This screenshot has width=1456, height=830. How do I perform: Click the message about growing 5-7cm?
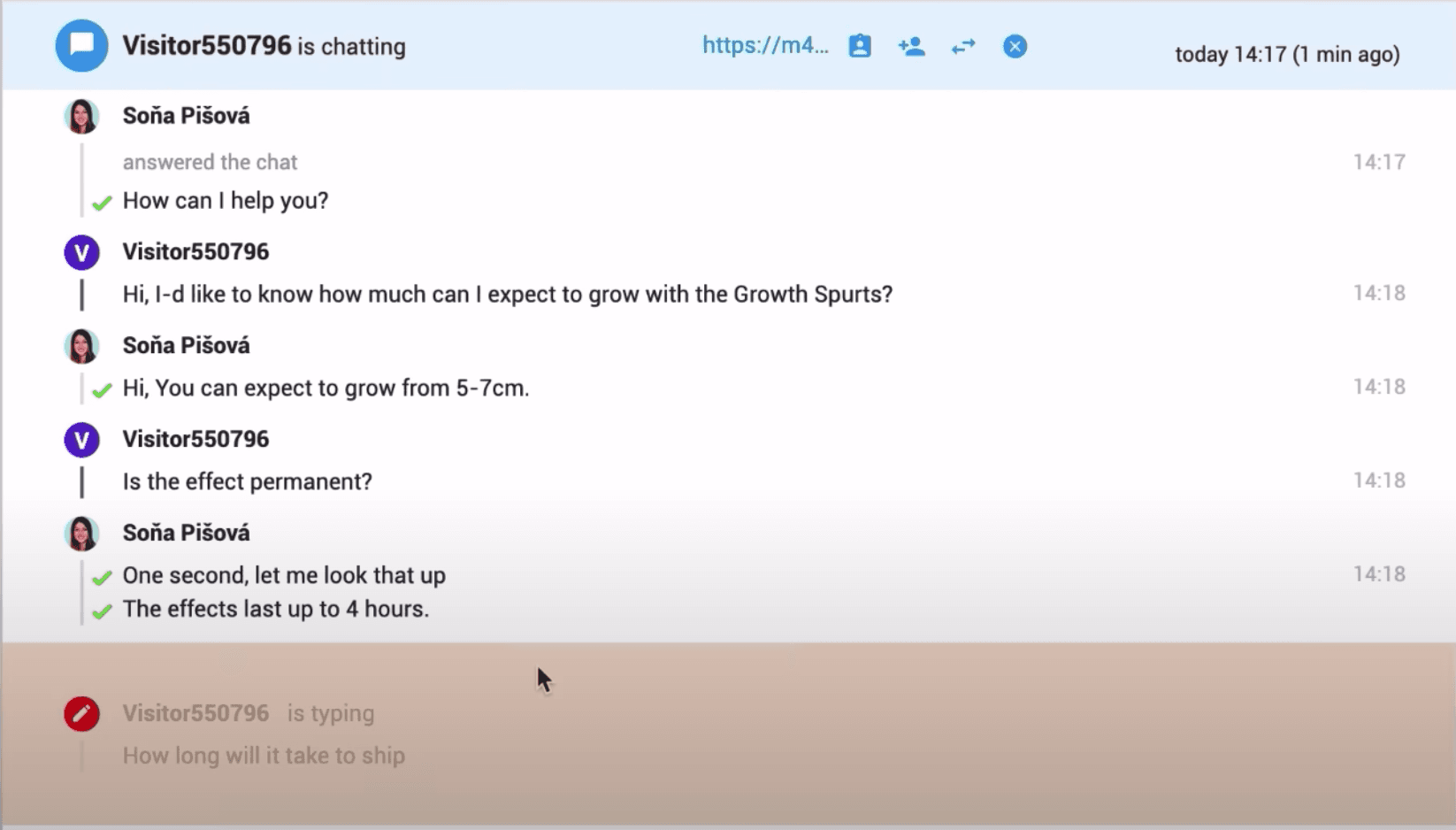(326, 388)
